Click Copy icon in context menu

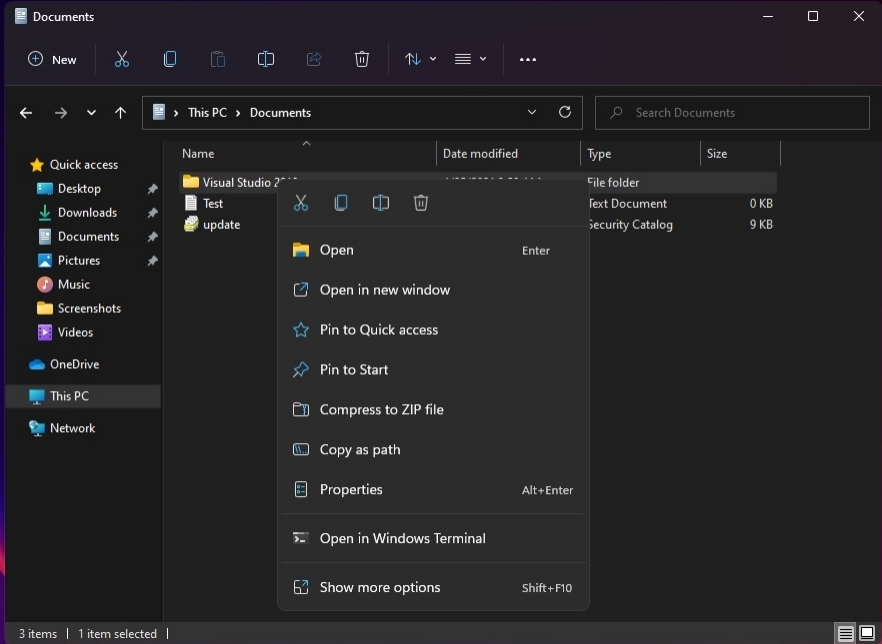[341, 203]
